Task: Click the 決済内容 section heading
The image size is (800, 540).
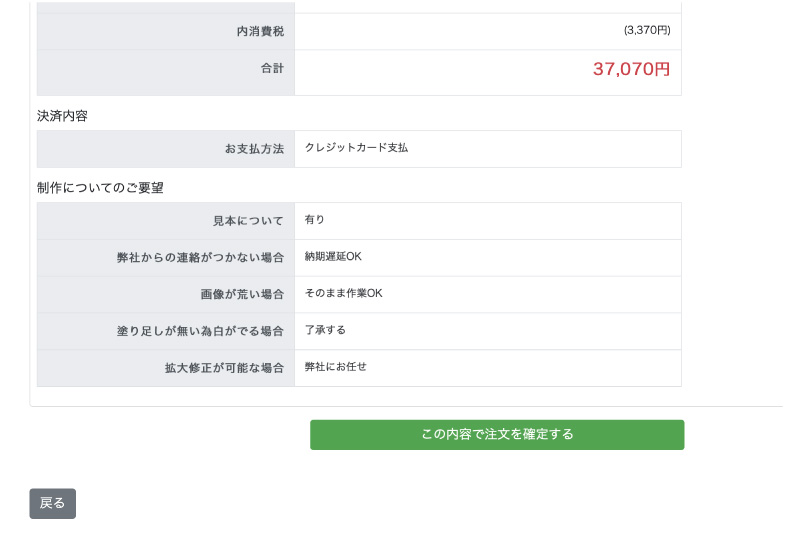Action: pyautogui.click(x=62, y=116)
